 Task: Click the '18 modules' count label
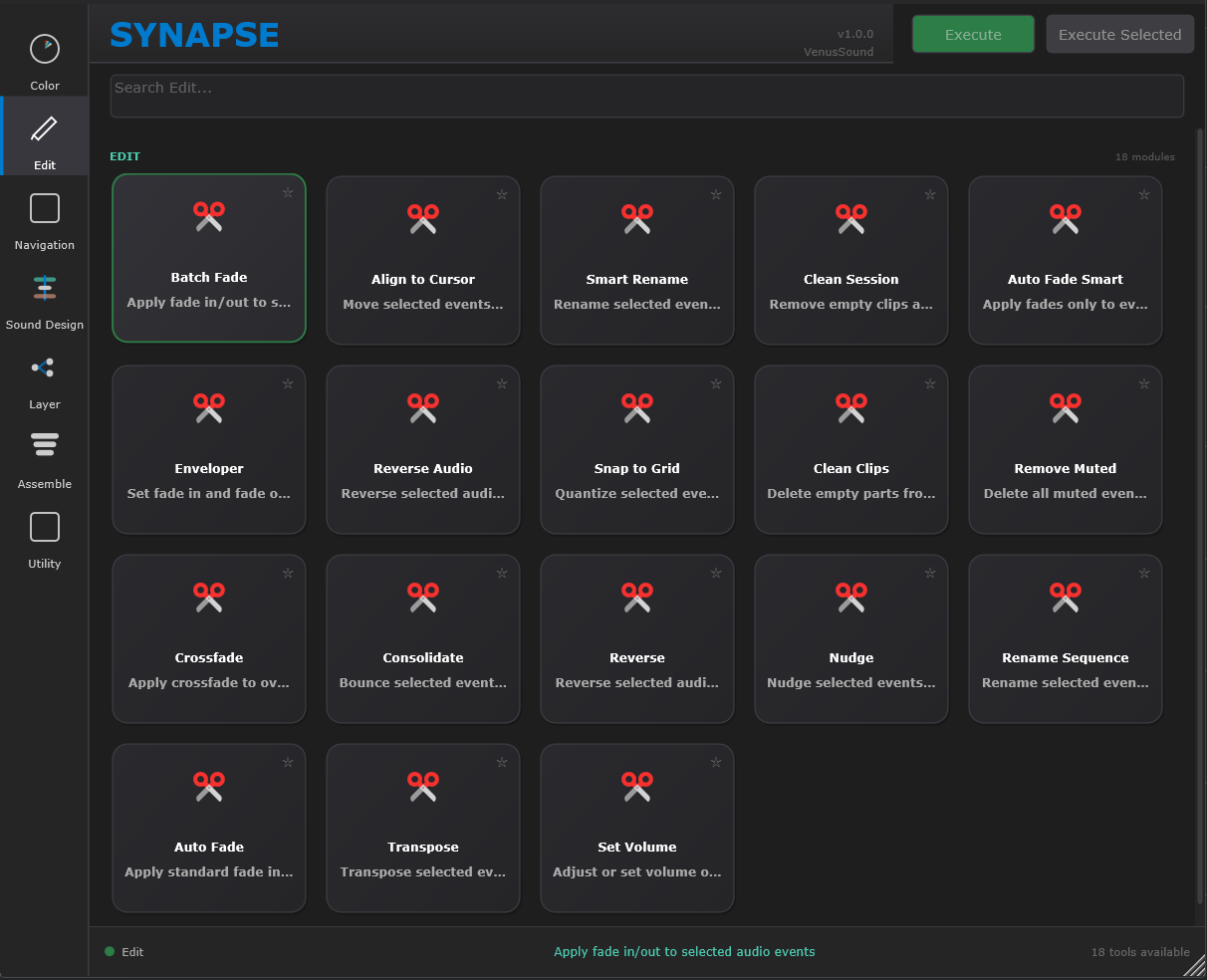1145,157
